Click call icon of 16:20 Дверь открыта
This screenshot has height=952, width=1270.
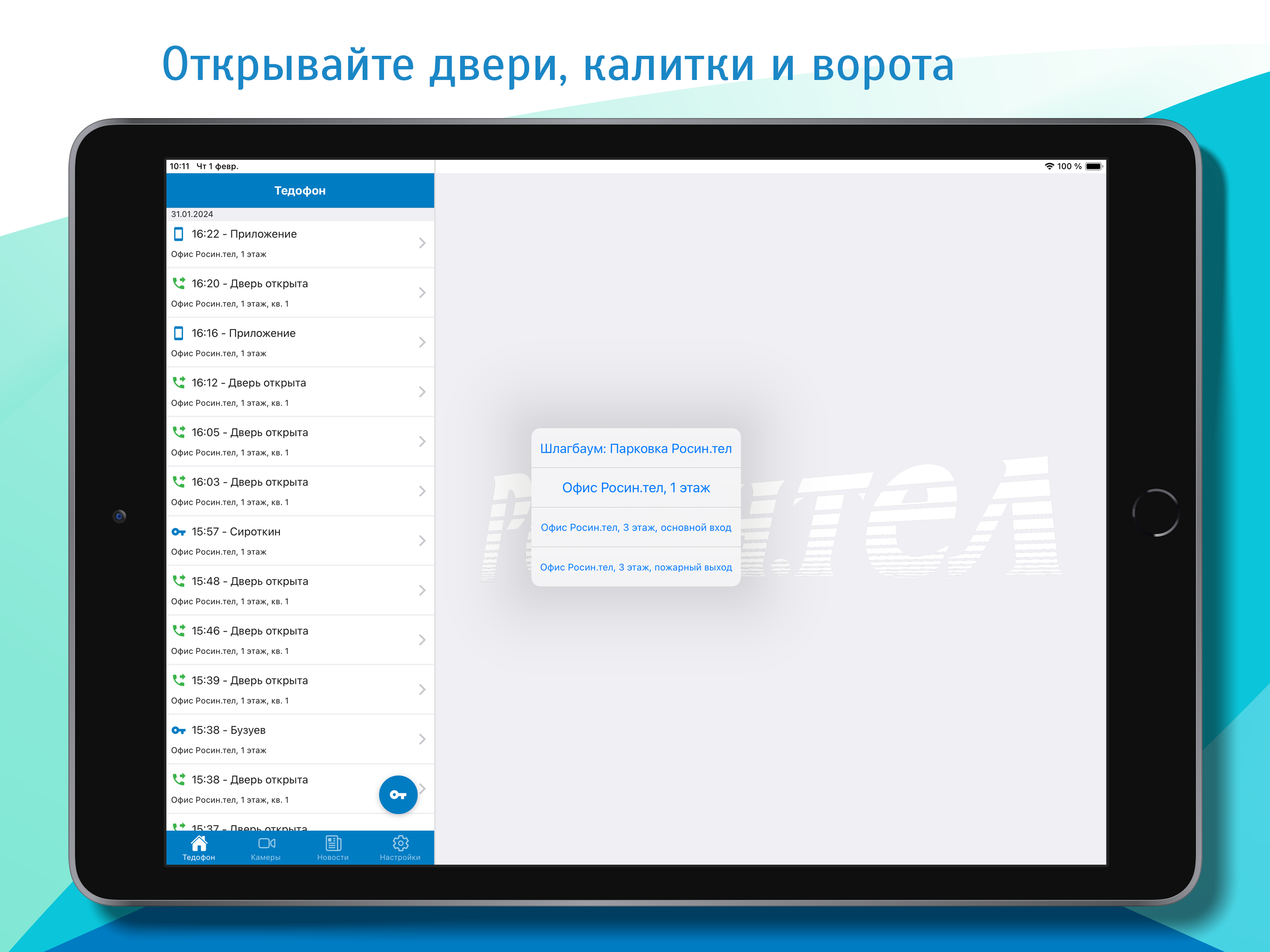click(x=179, y=283)
